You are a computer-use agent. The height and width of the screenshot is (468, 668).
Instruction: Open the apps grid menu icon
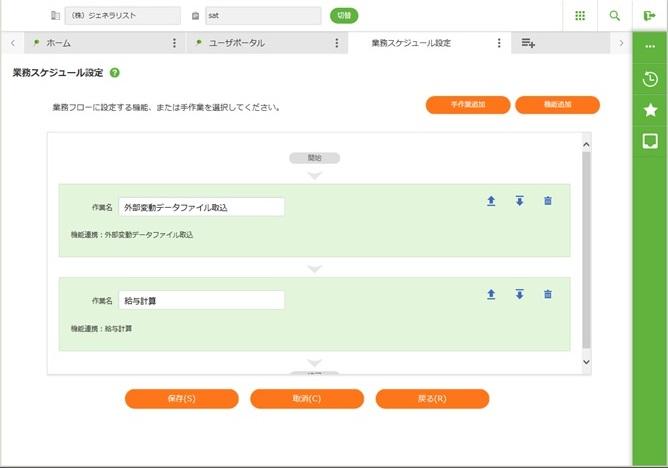coord(580,16)
